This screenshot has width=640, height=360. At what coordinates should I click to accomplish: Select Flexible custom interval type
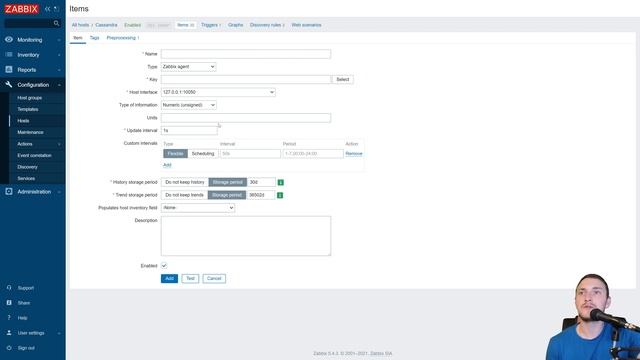tap(176, 153)
